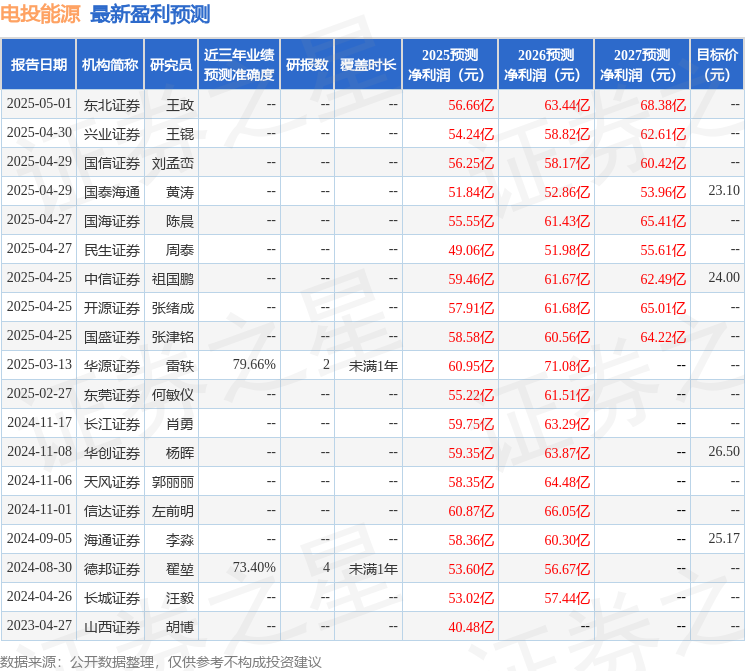Click 59.75亿 profit value
The height and width of the screenshot is (671, 745).
point(471,424)
